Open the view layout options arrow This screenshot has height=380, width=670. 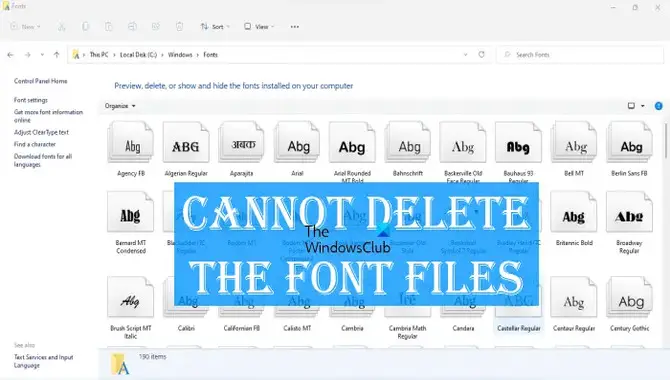tap(643, 106)
